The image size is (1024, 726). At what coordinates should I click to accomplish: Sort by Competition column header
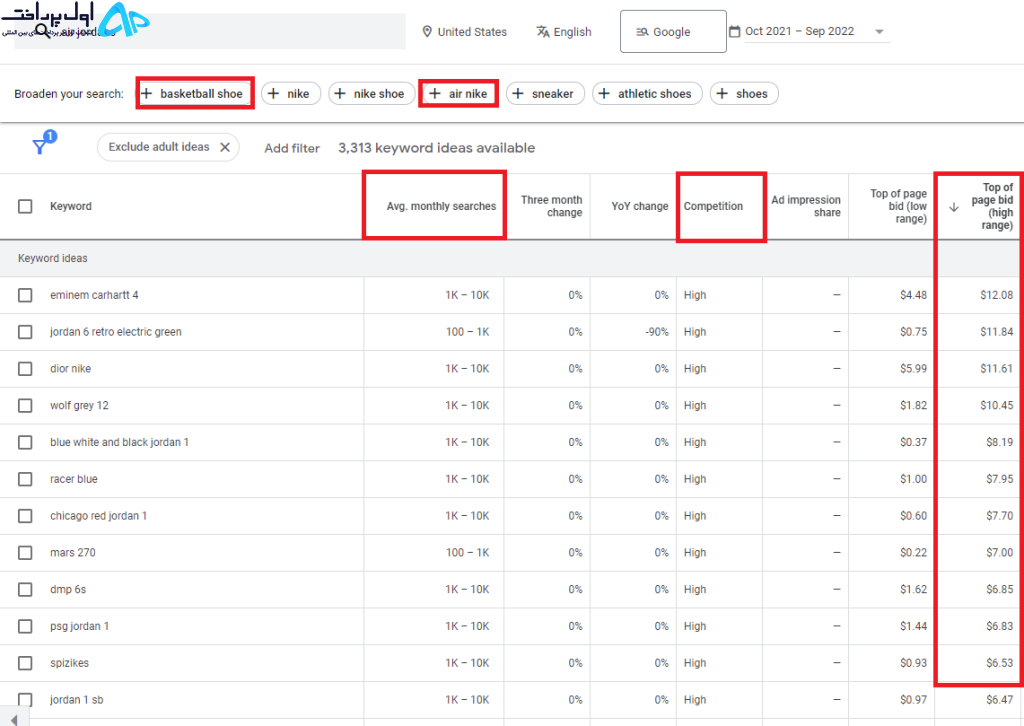point(713,206)
